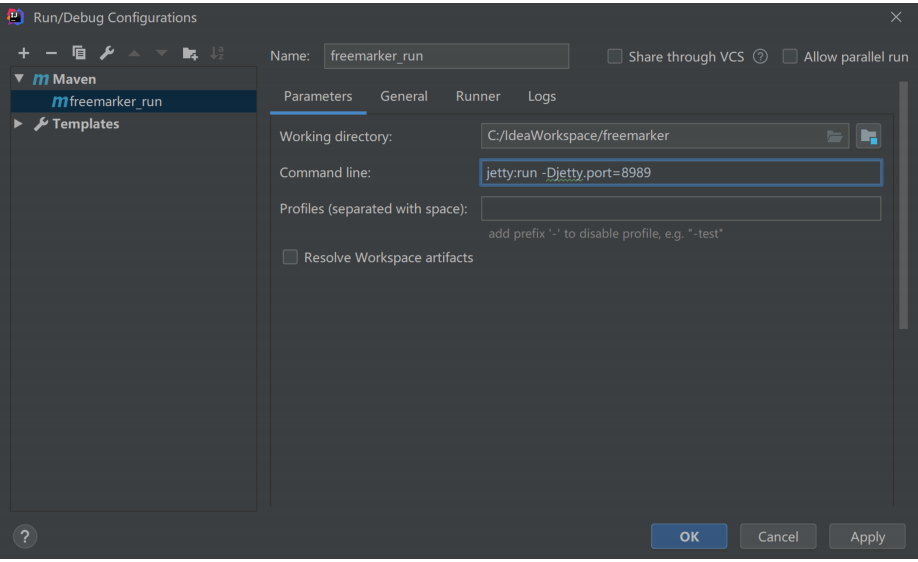Viewport: 918px width, 562px height.
Task: Collapse the Maven tree node
Action: click(x=19, y=78)
